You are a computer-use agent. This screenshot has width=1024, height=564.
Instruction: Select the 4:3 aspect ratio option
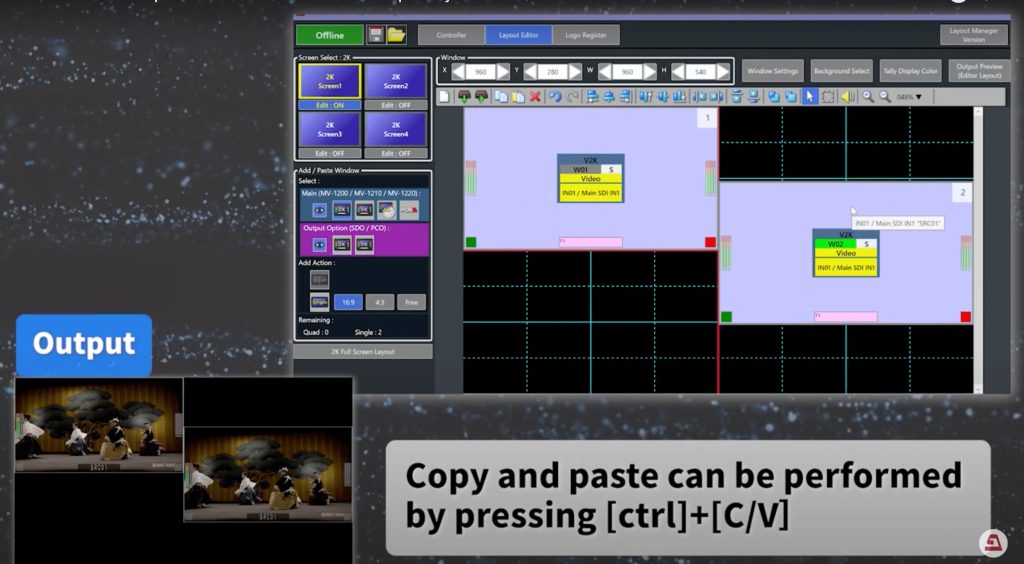(379, 301)
